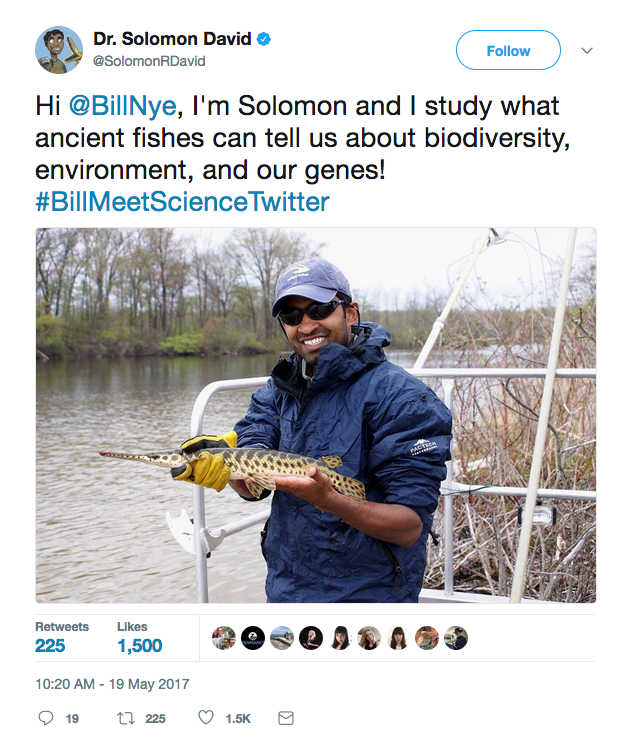
Task: Open the first liker avatar in the row
Action: (x=224, y=638)
